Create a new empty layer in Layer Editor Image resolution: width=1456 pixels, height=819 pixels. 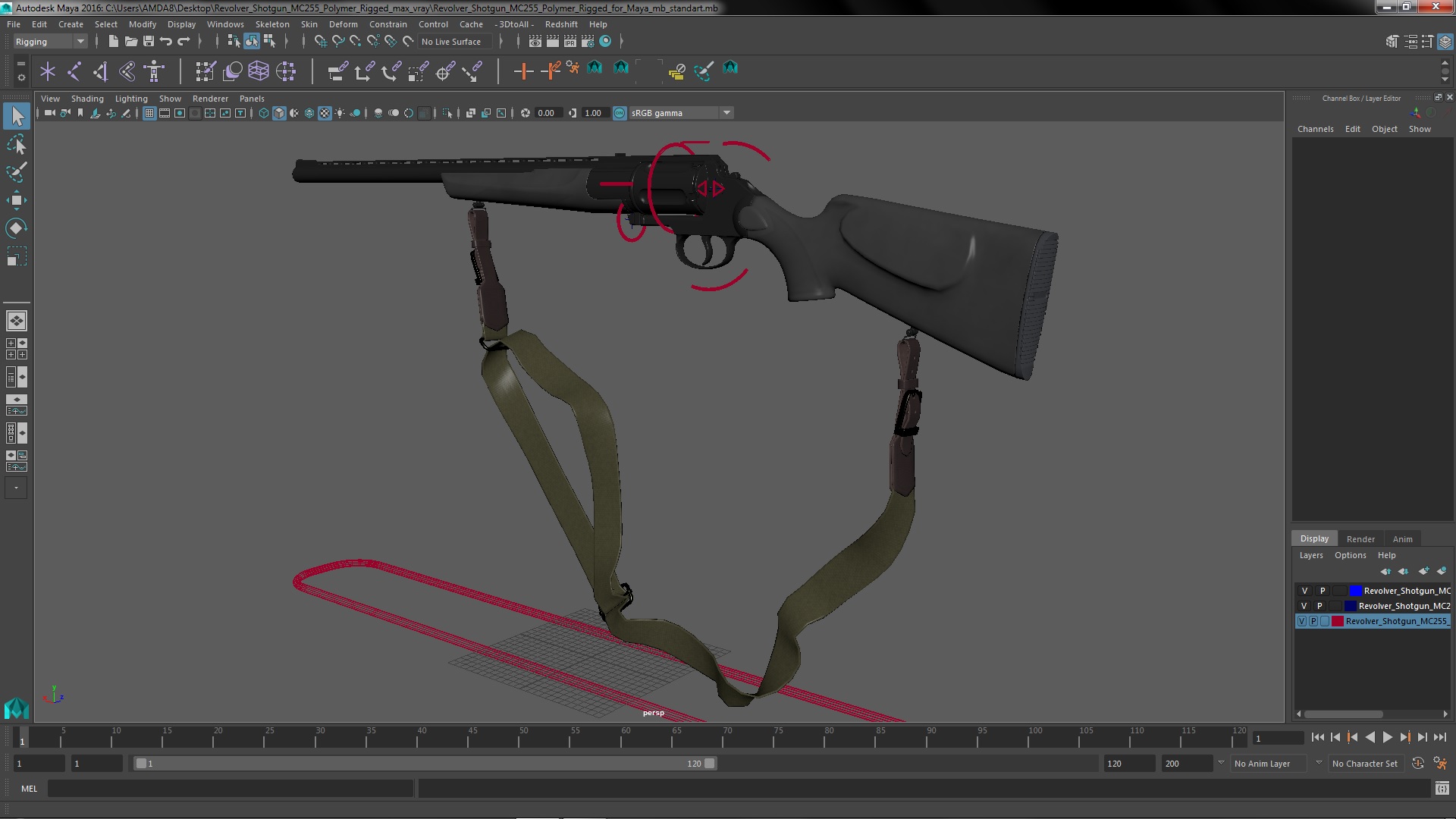tap(1423, 571)
